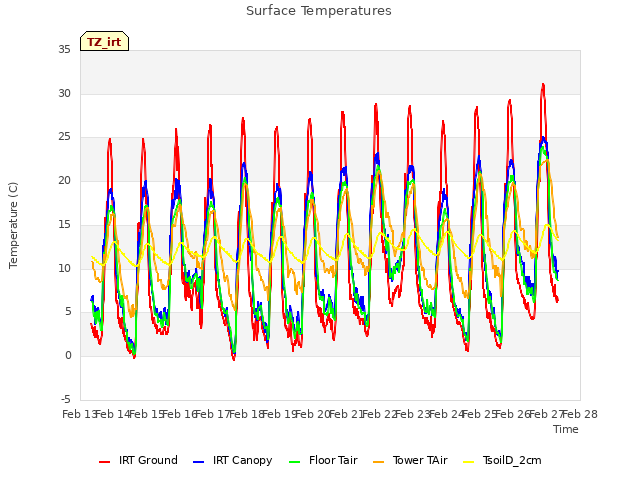
Task: Click the Temperature (C) y-axis label
Action: [x=13, y=225]
